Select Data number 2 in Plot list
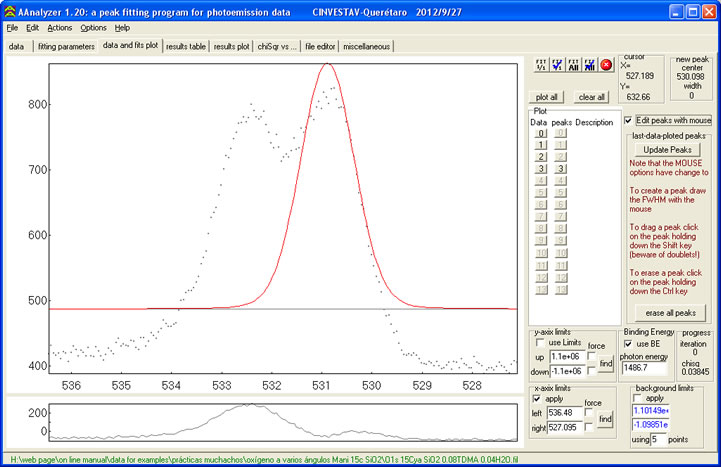 point(540,157)
